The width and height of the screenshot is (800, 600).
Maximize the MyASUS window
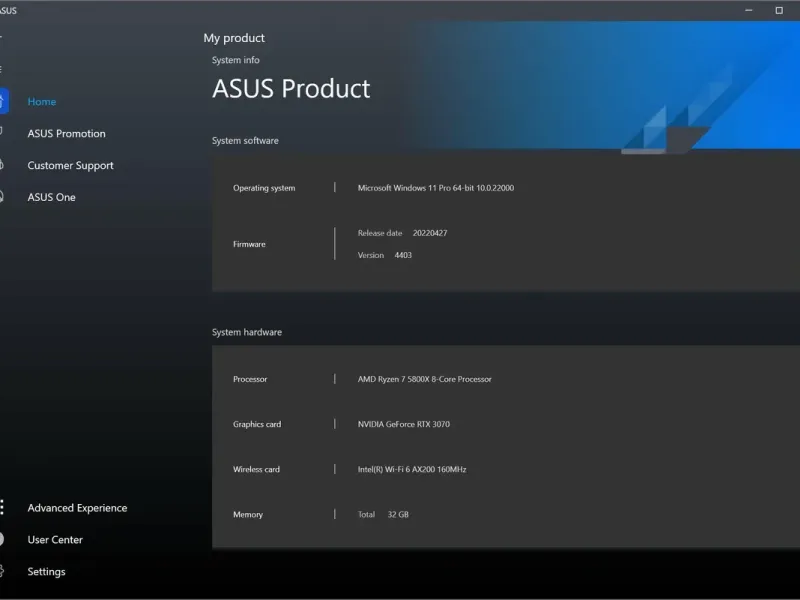[779, 10]
